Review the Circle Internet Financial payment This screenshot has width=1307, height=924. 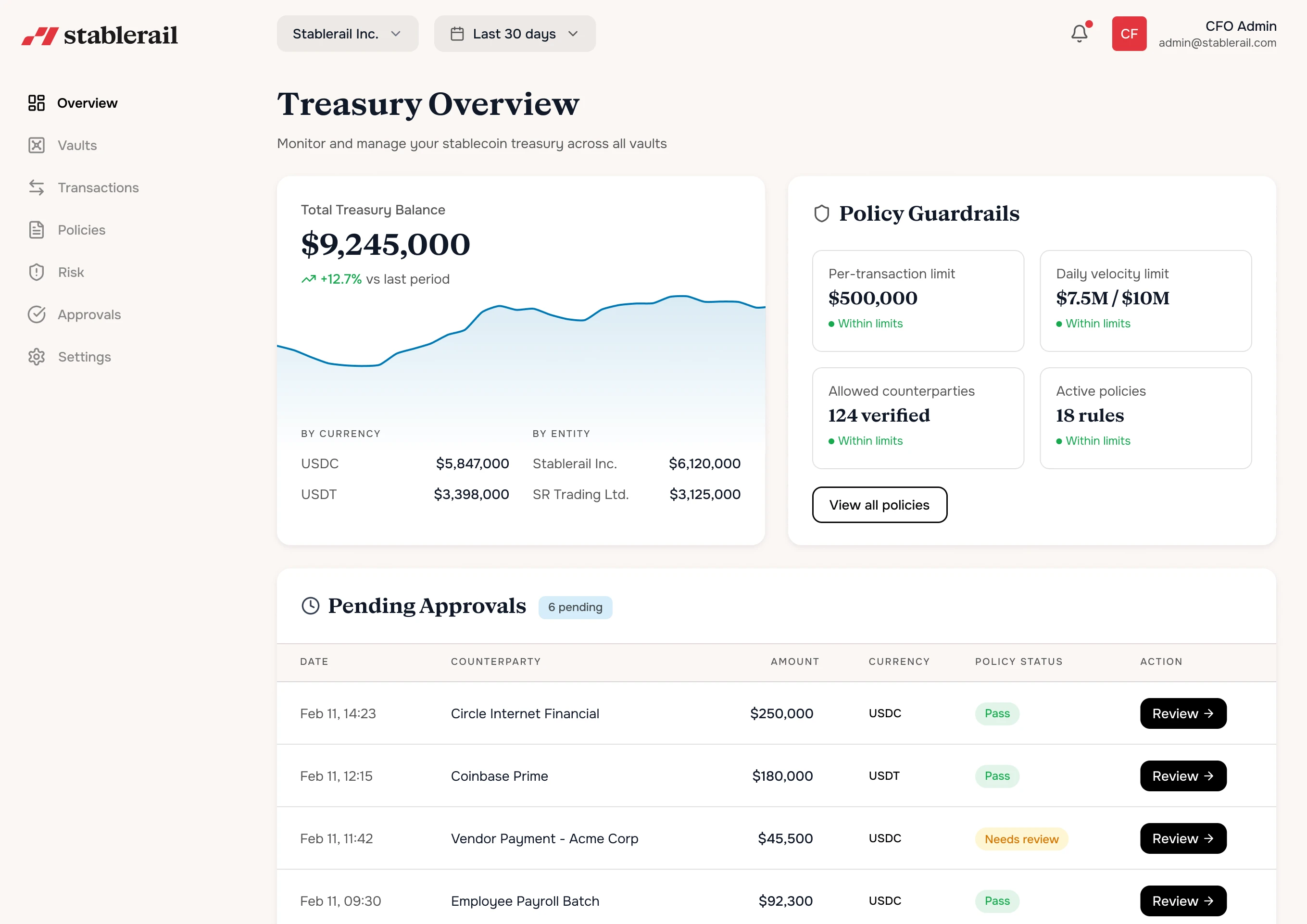tap(1182, 713)
